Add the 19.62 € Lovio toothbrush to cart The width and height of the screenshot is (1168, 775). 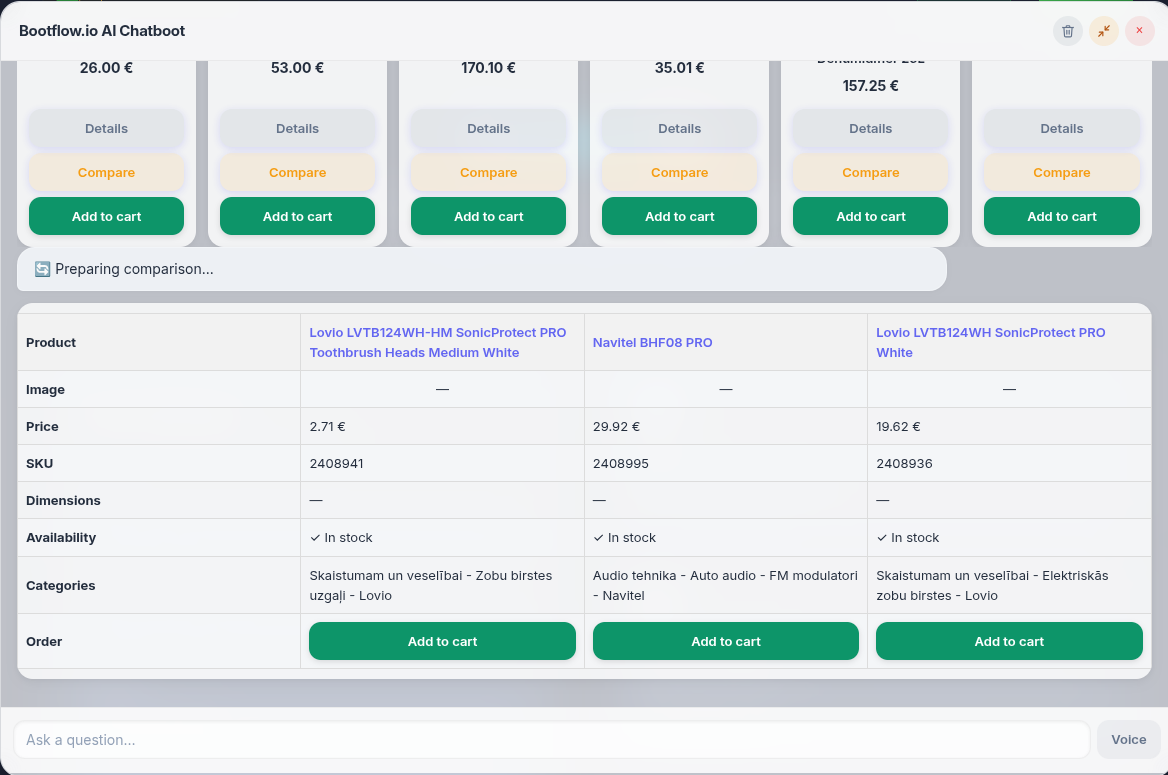(1009, 641)
